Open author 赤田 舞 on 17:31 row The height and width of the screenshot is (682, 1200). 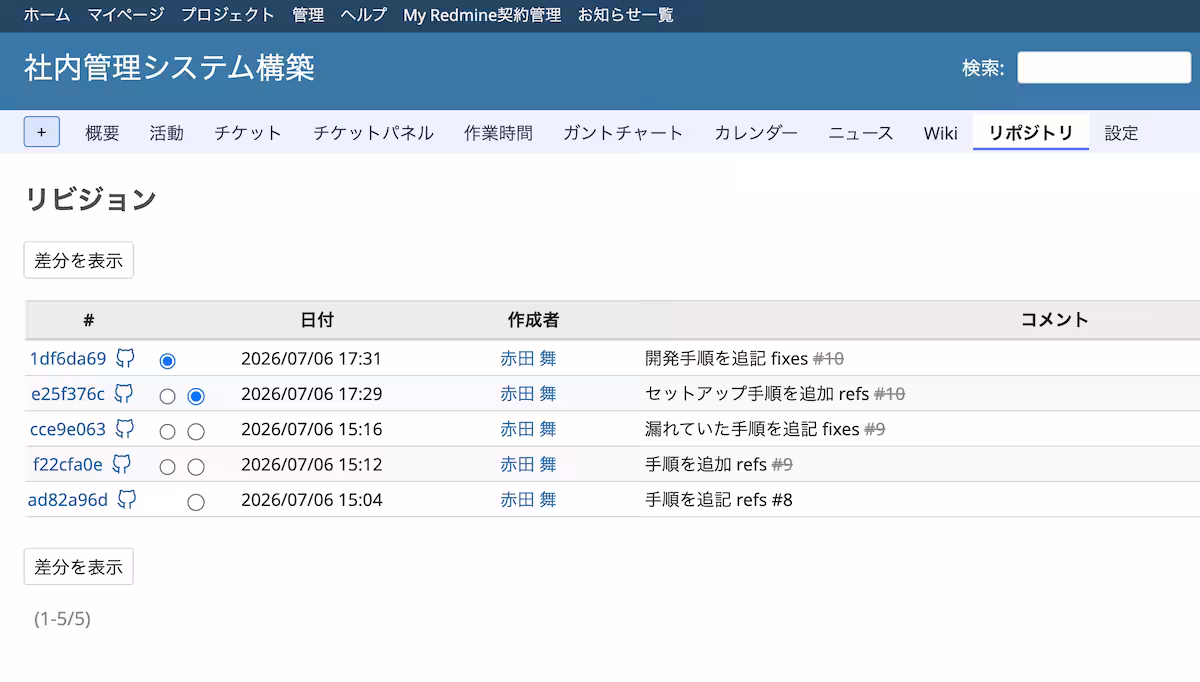point(528,358)
